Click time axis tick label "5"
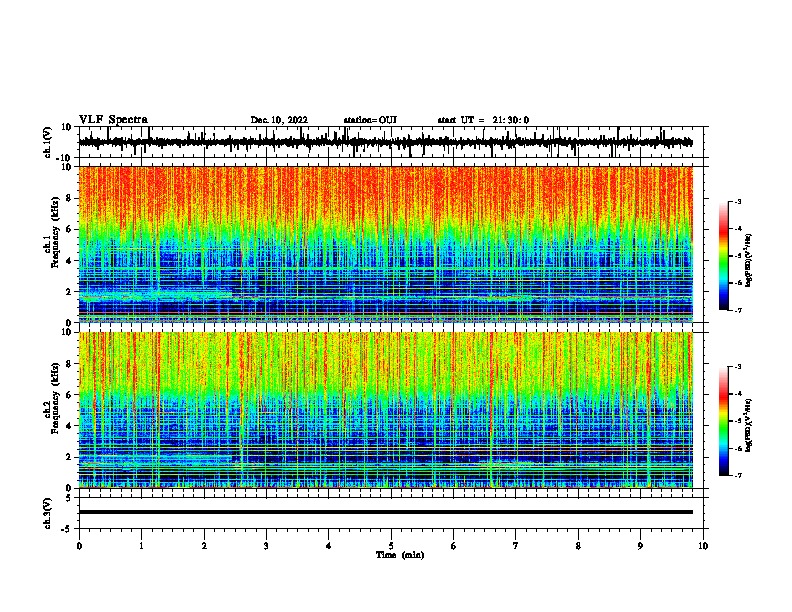The height and width of the screenshot is (612, 792). tap(391, 546)
